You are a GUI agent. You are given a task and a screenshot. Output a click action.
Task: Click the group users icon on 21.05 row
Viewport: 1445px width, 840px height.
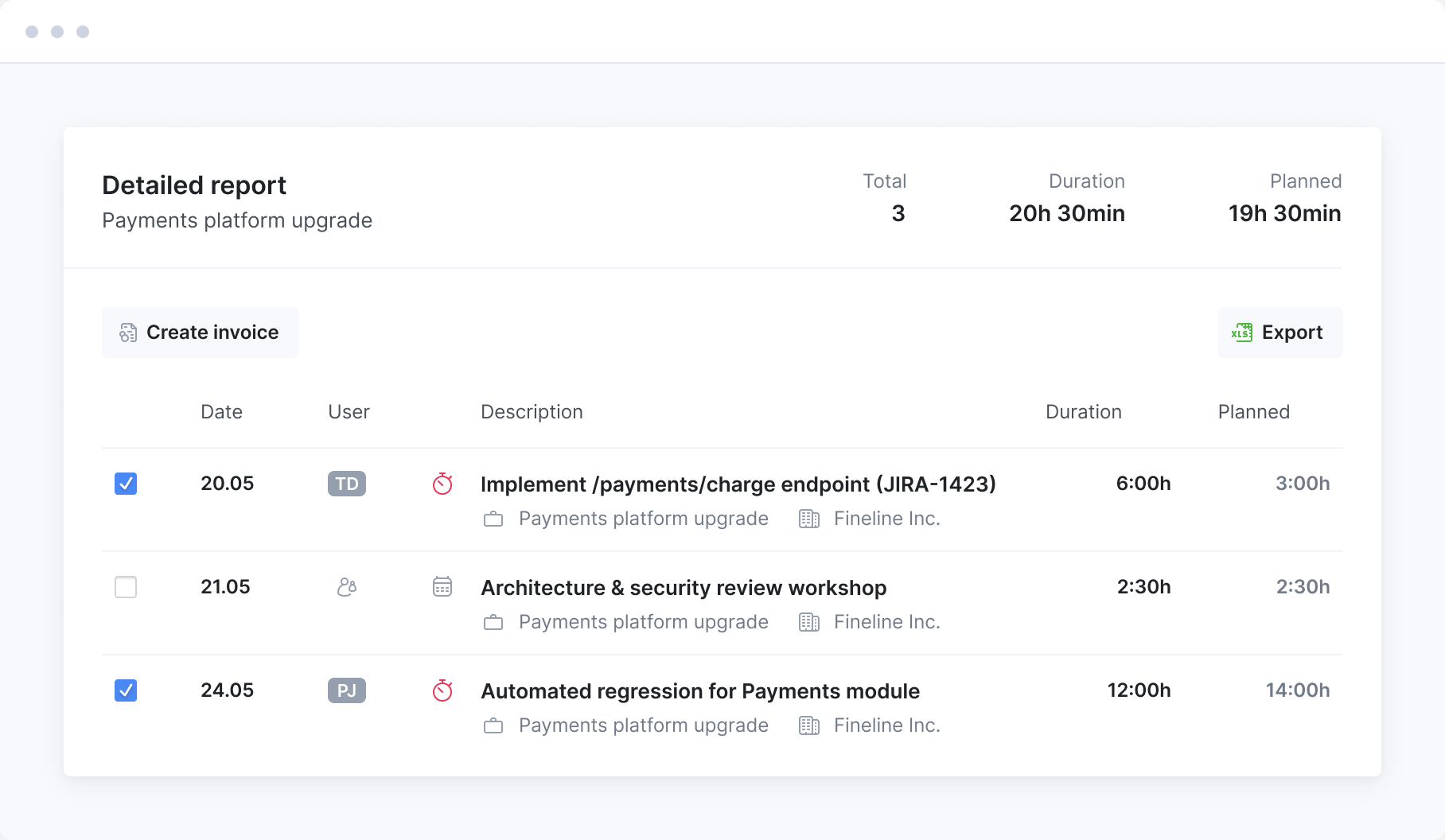pyautogui.click(x=347, y=587)
